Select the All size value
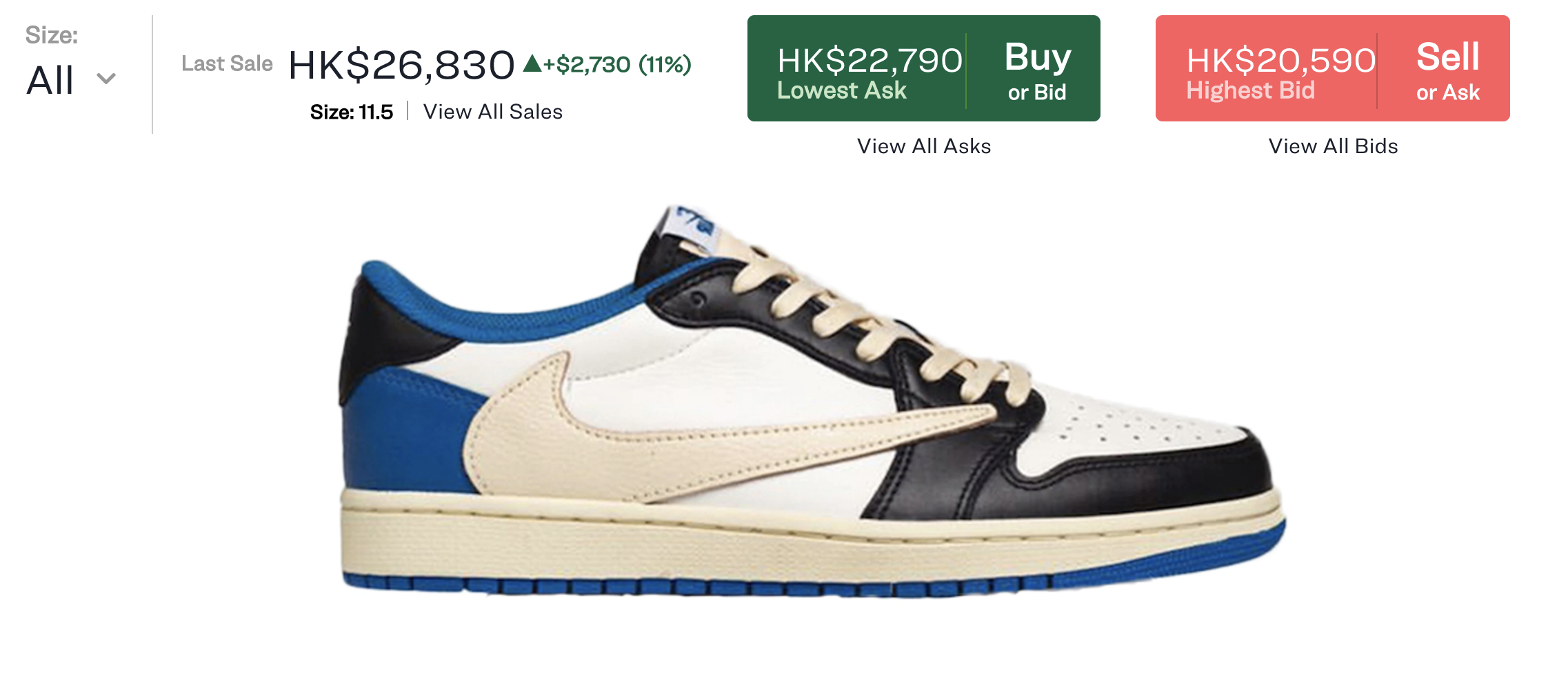The height and width of the screenshot is (683, 1568). [50, 80]
